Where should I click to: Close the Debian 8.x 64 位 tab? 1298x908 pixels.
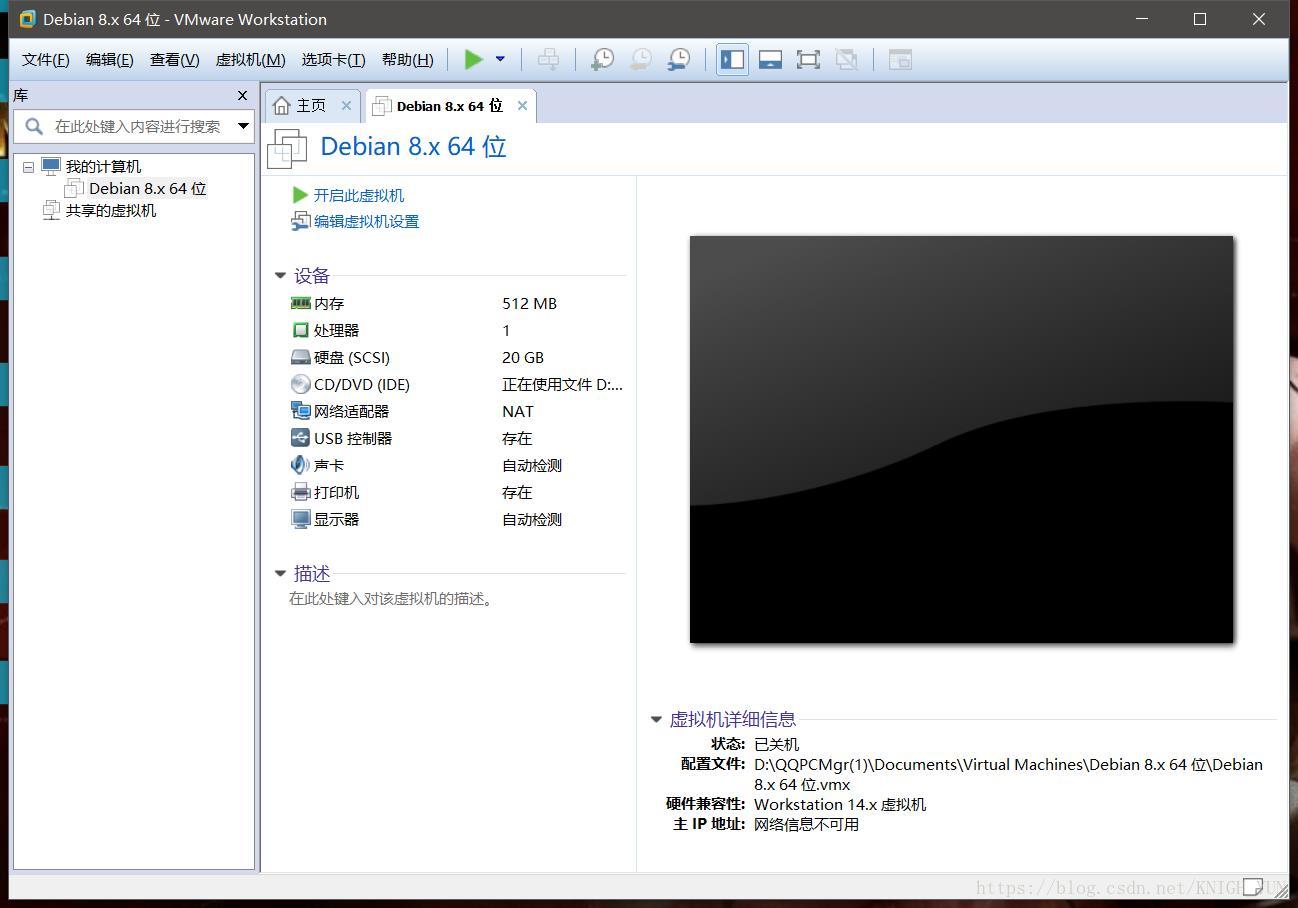[x=522, y=106]
